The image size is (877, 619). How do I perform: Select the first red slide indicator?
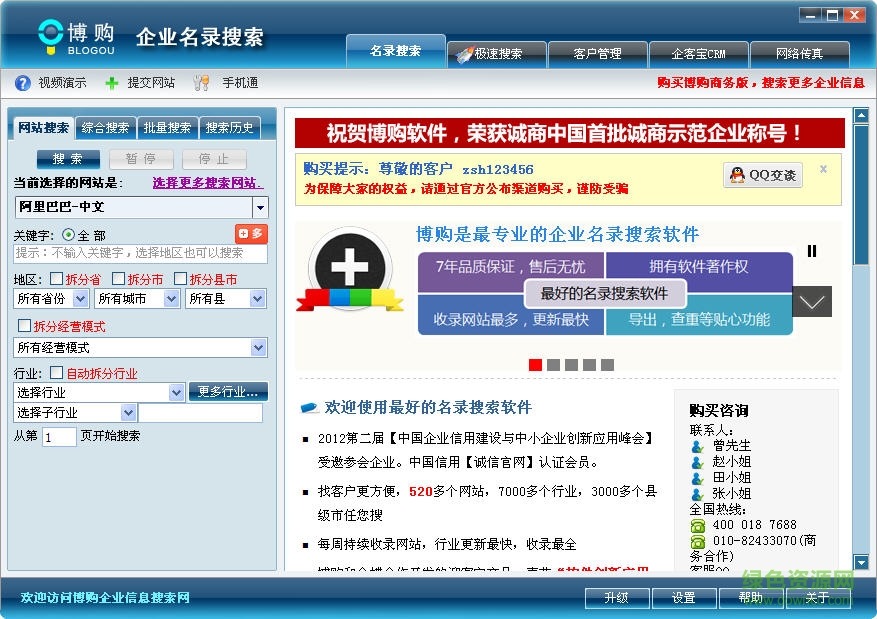point(535,365)
